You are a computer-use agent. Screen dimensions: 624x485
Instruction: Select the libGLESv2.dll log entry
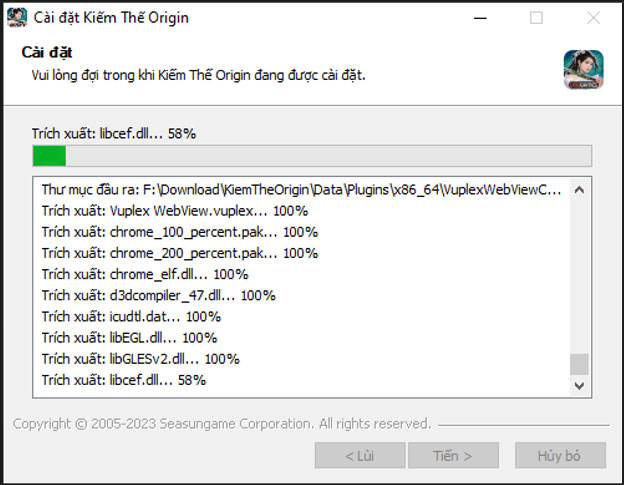pyautogui.click(x=140, y=359)
